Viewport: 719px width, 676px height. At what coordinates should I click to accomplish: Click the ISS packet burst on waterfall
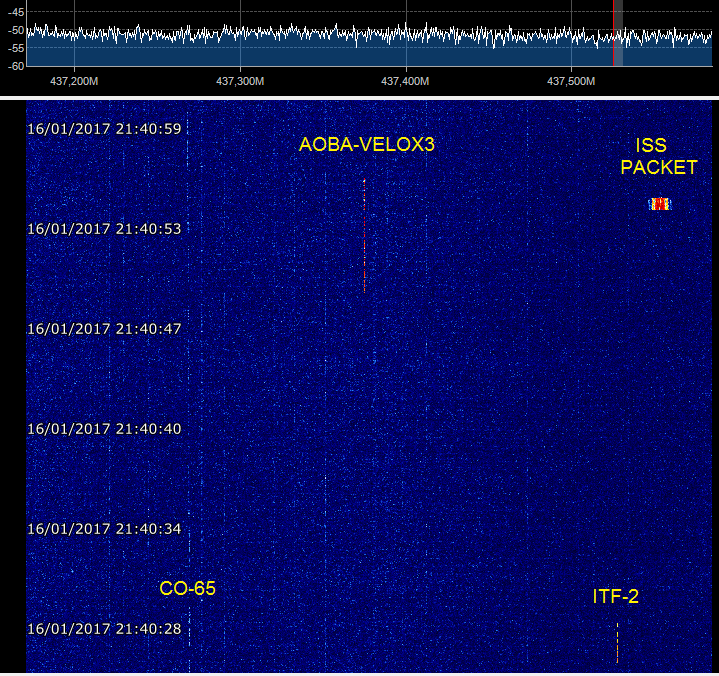coord(660,204)
